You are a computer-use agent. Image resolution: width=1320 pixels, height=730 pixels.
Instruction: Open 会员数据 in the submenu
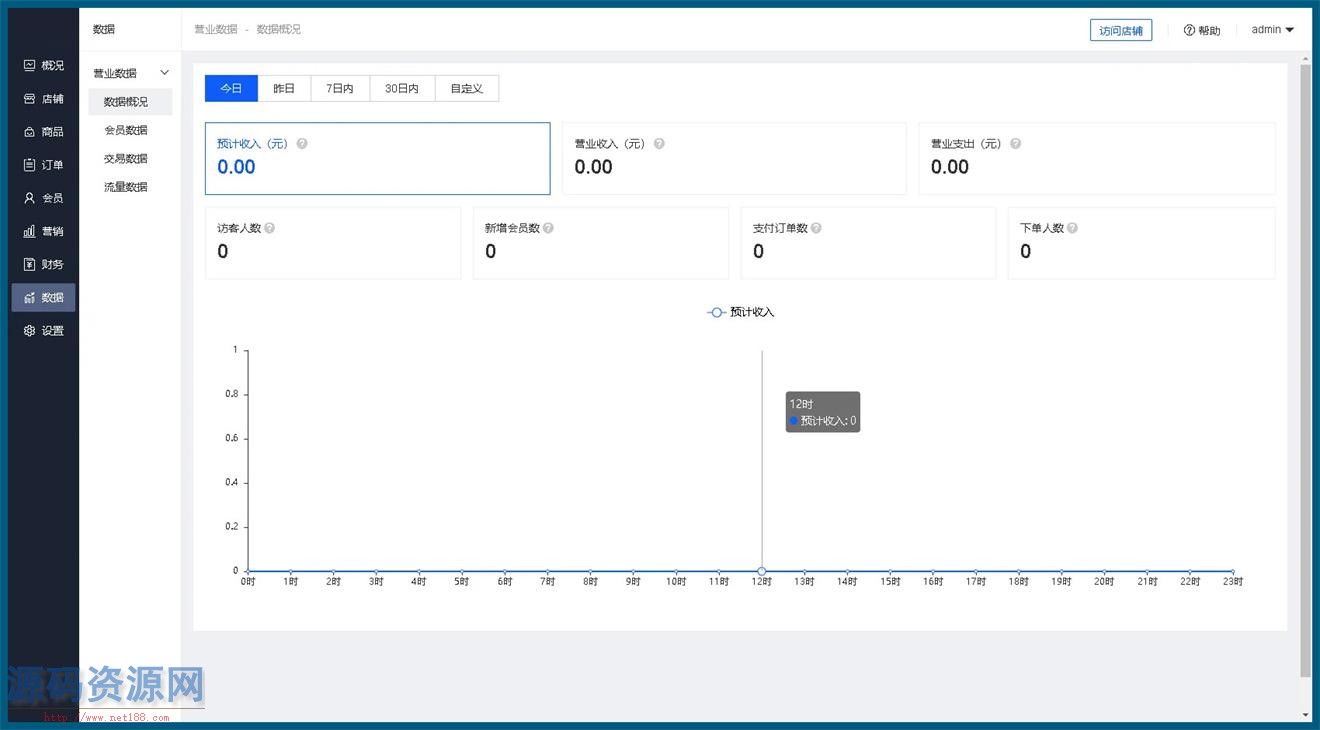tap(126, 130)
